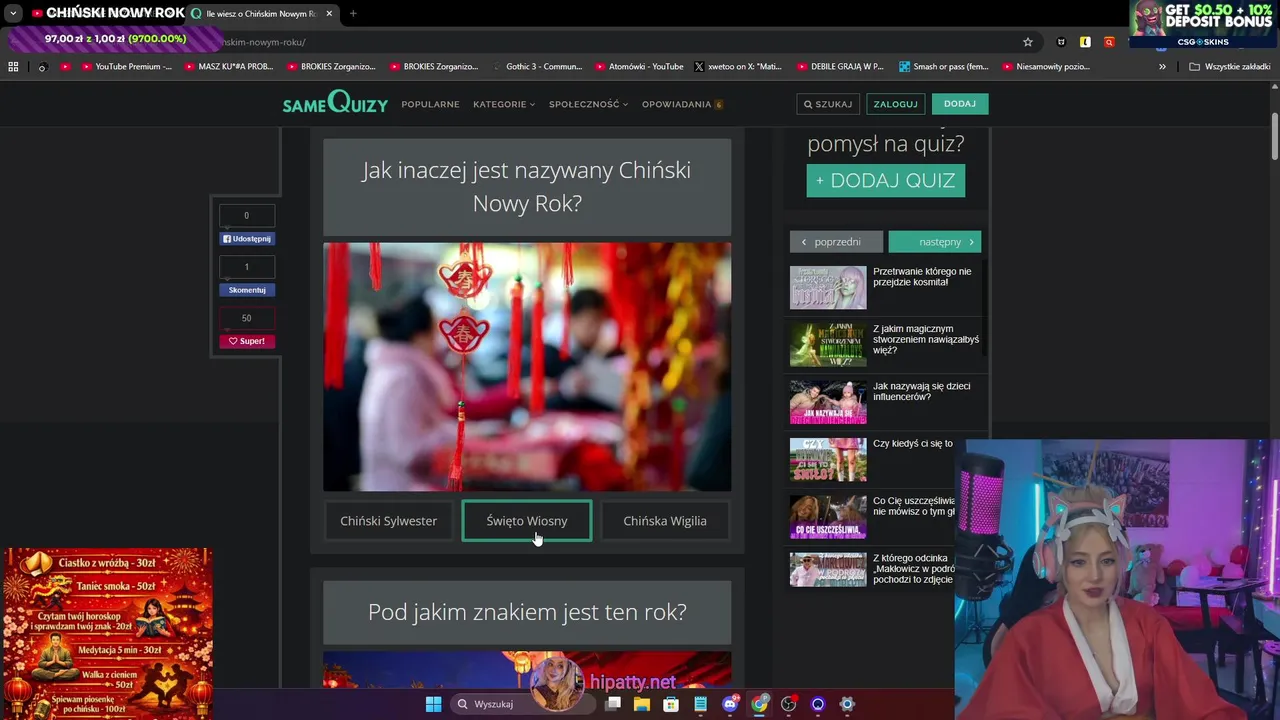Open the purple circular taskbar app
This screenshot has width=1280, height=720.
point(818,704)
